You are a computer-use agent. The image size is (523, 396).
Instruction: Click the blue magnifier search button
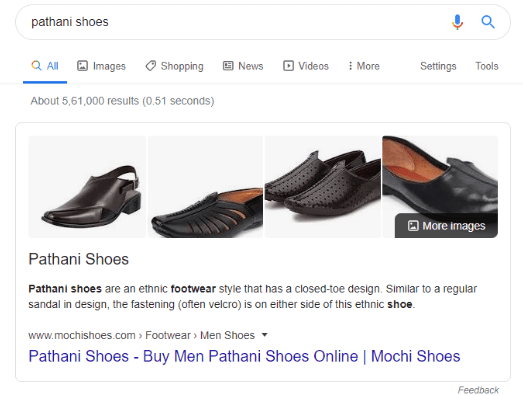[488, 22]
